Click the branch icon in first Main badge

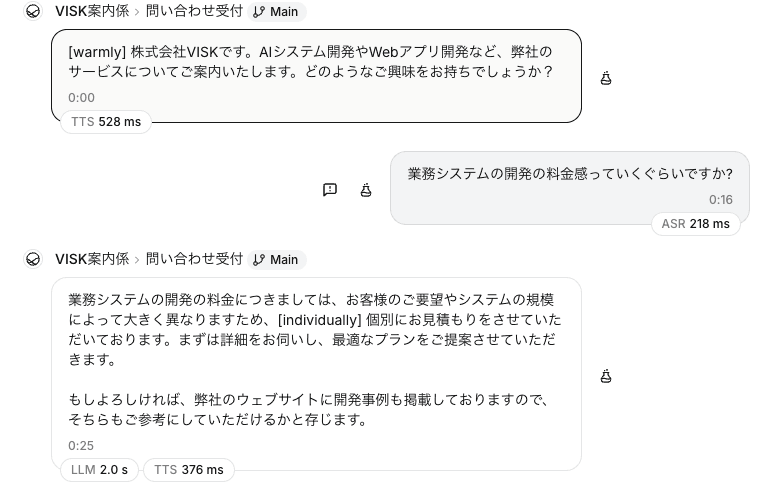[x=259, y=12]
